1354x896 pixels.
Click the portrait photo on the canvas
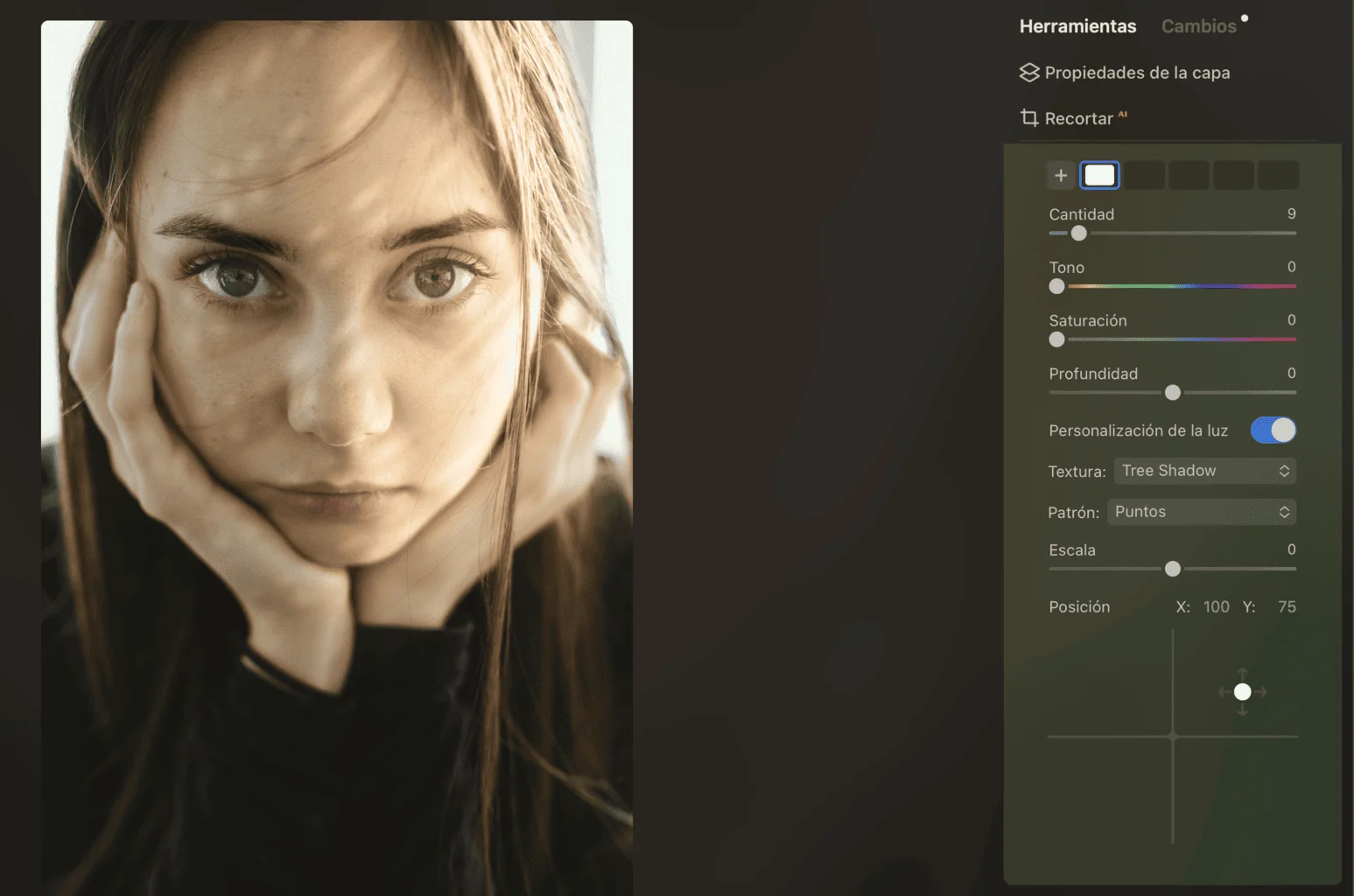point(337,458)
